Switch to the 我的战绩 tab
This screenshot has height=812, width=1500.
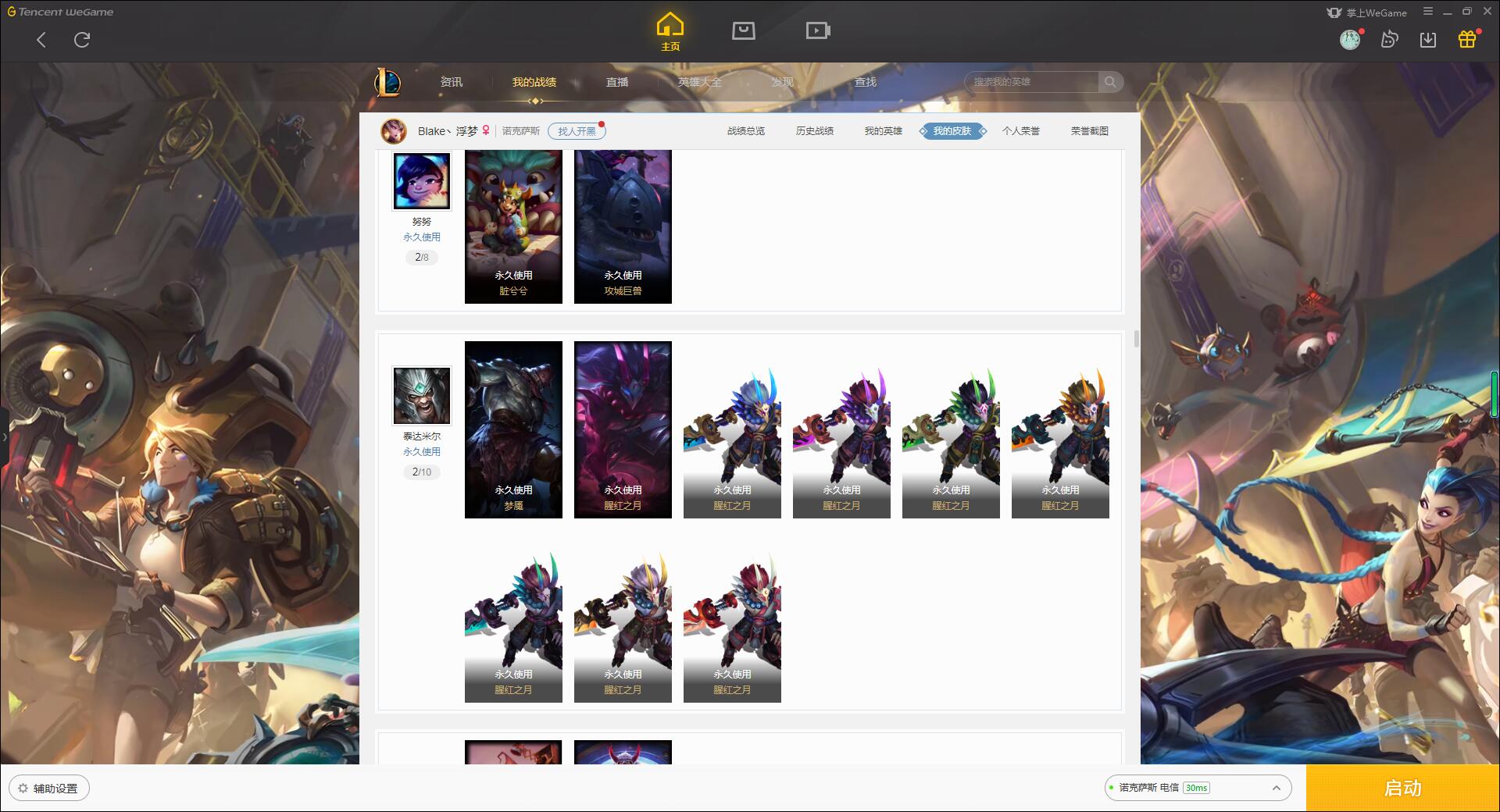pos(534,82)
